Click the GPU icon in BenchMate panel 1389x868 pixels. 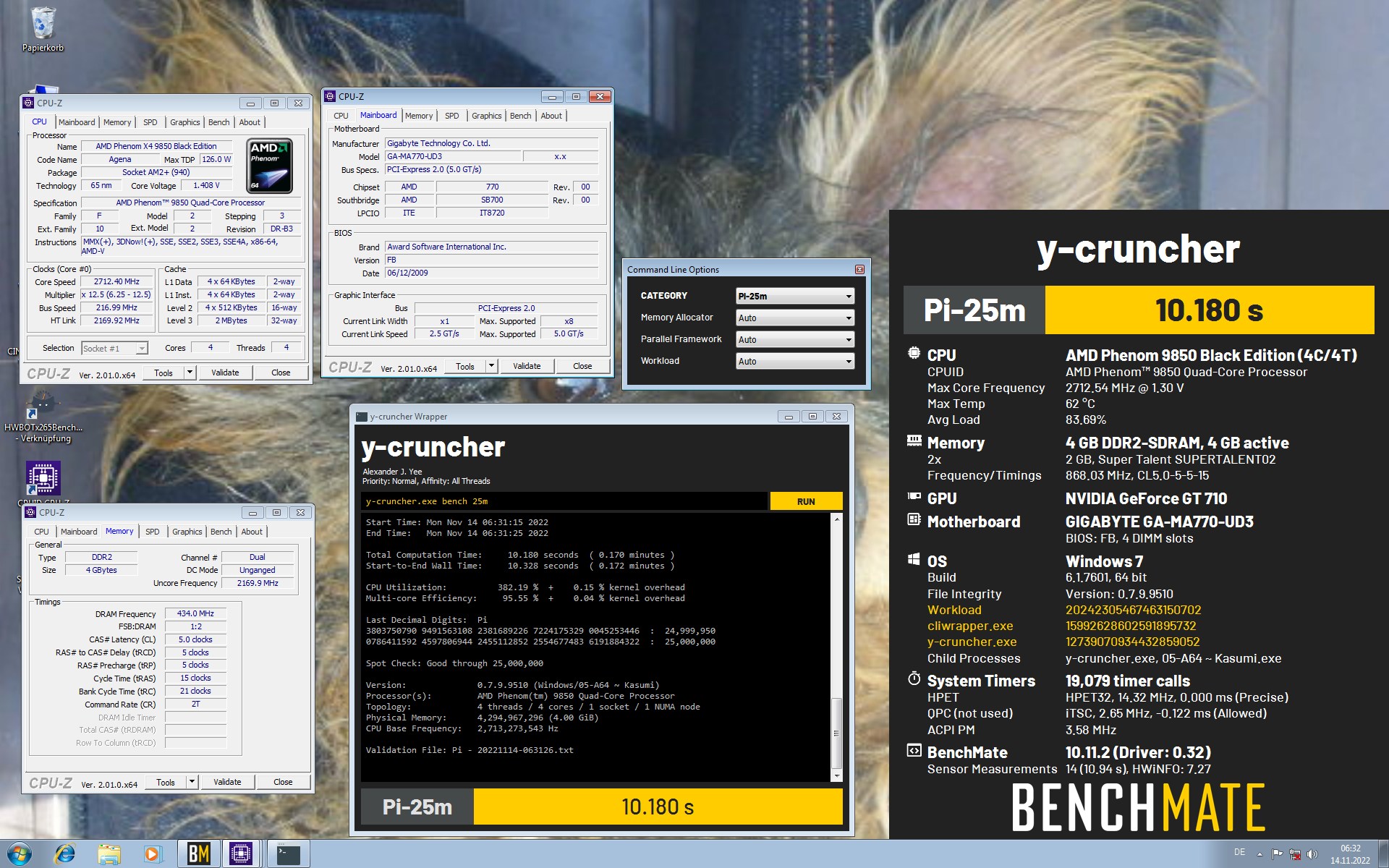coord(914,497)
